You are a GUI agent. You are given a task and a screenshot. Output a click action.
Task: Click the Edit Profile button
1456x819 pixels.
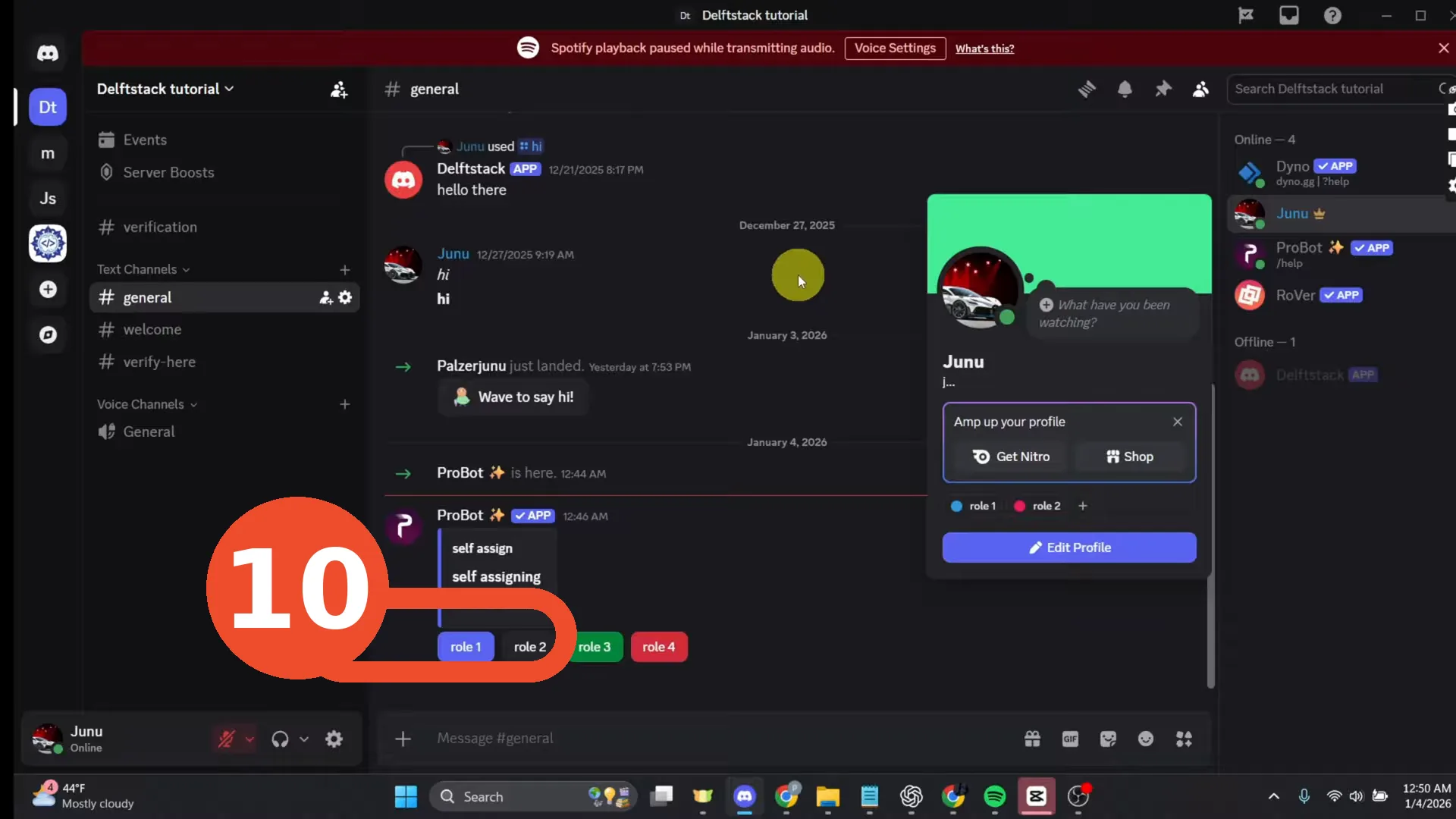pyautogui.click(x=1069, y=548)
